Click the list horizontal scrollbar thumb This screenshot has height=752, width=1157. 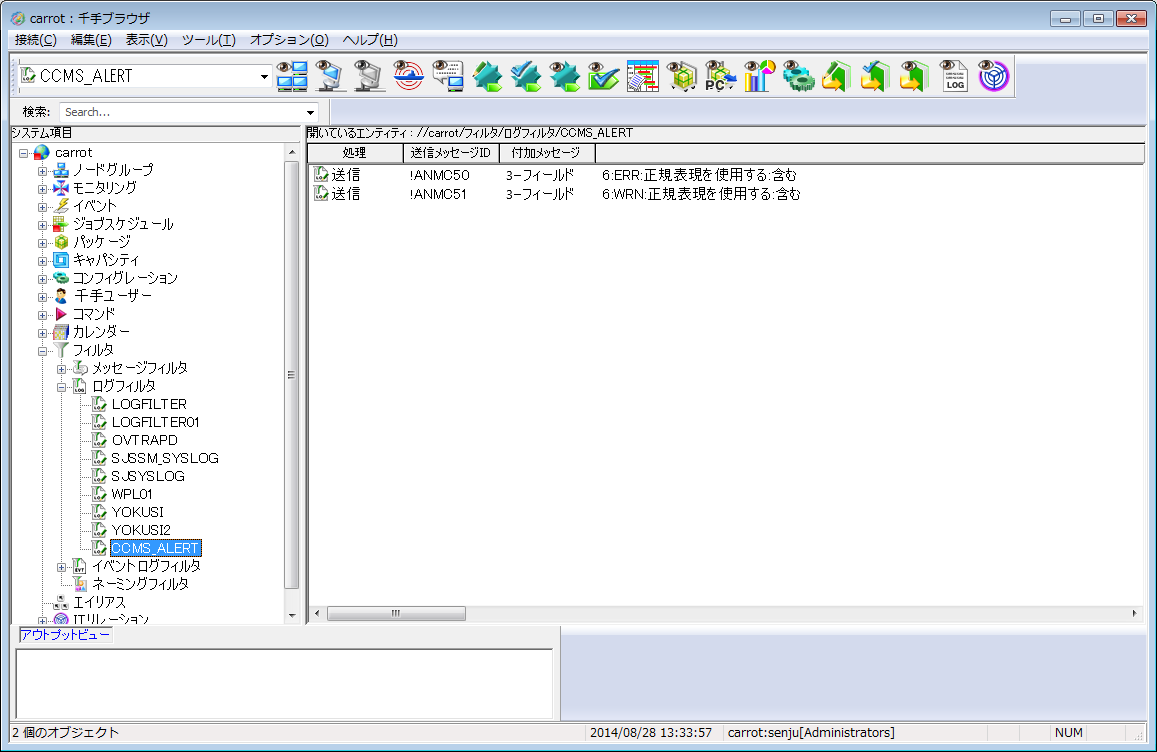(396, 613)
